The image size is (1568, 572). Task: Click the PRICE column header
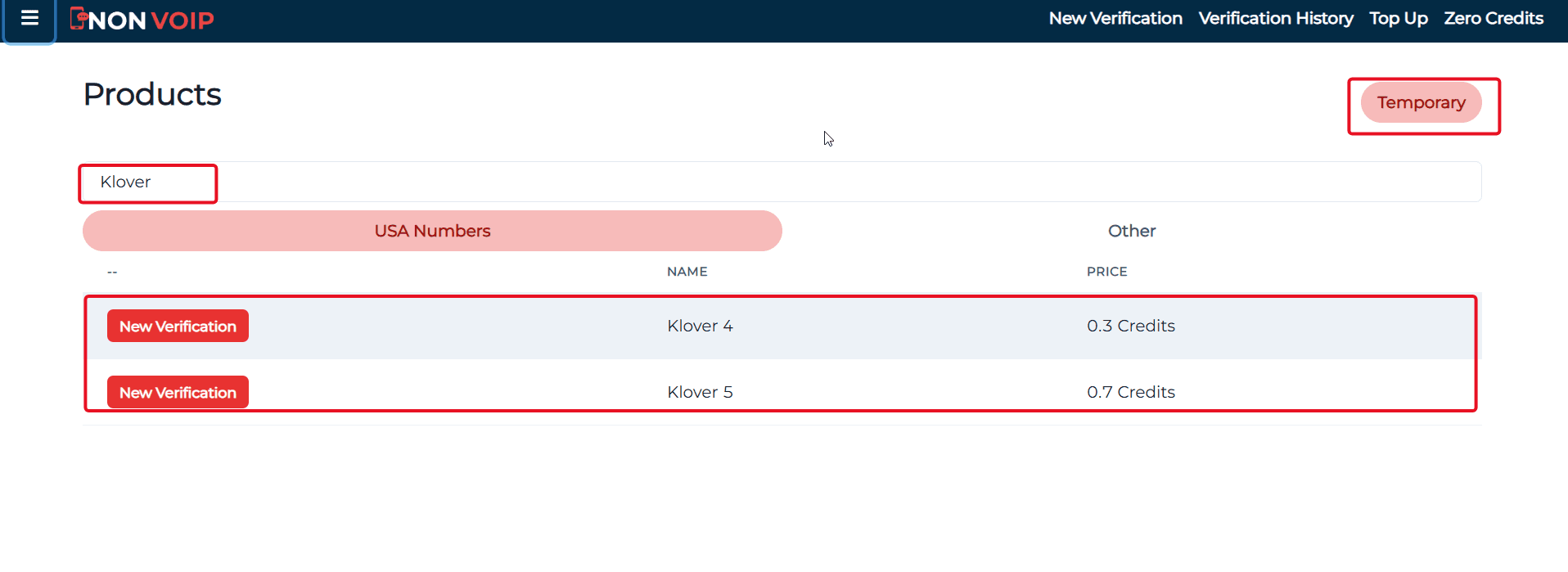click(1107, 272)
